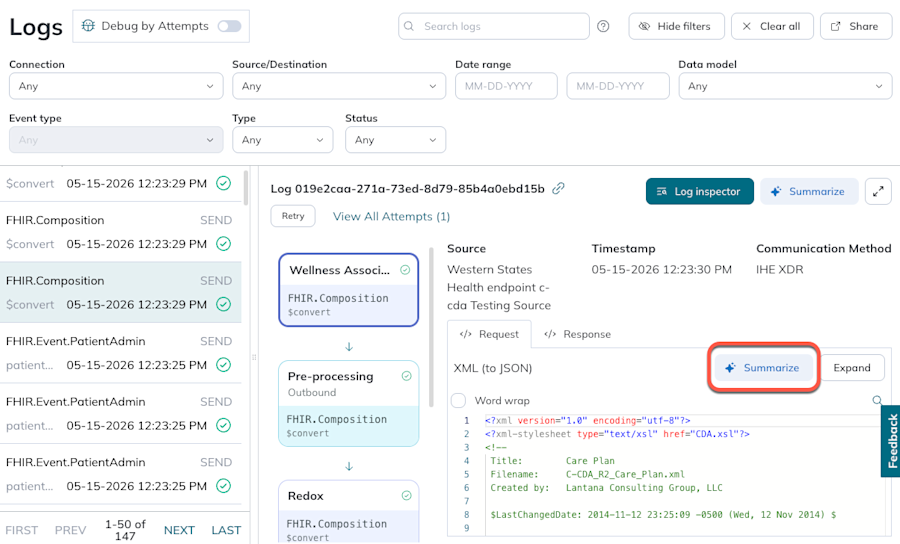Click the search magnifier icon in code viewer
Viewport: 900px width, 544px height.
[877, 401]
